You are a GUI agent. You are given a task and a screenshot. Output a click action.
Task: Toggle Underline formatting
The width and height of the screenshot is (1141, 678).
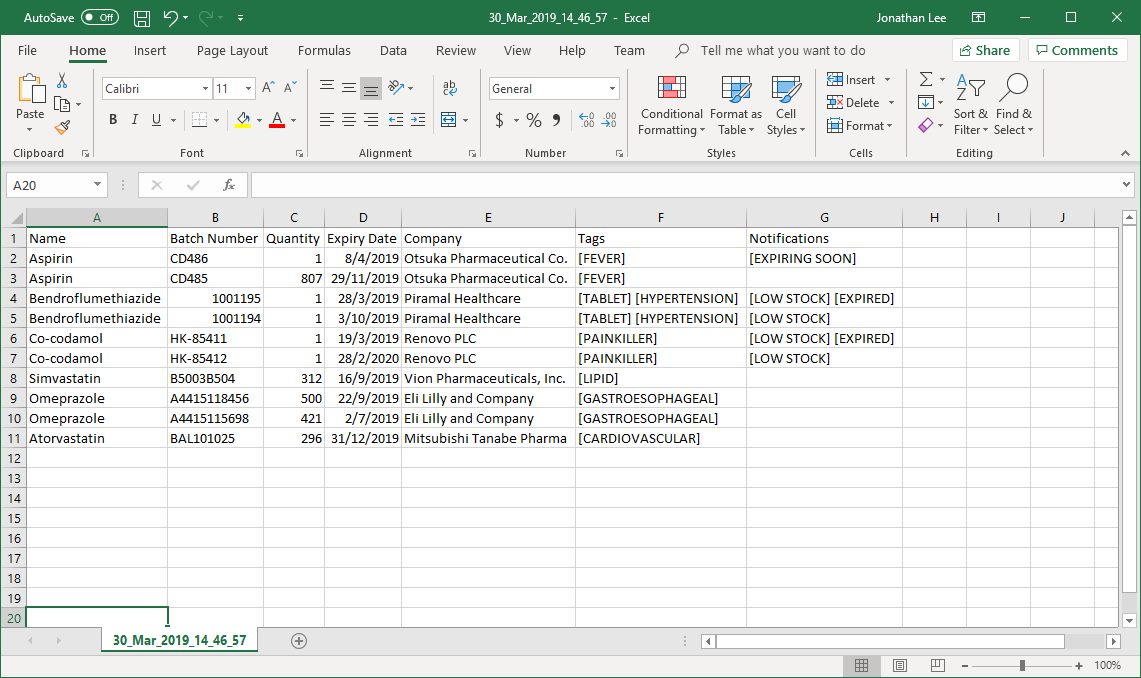(156, 119)
